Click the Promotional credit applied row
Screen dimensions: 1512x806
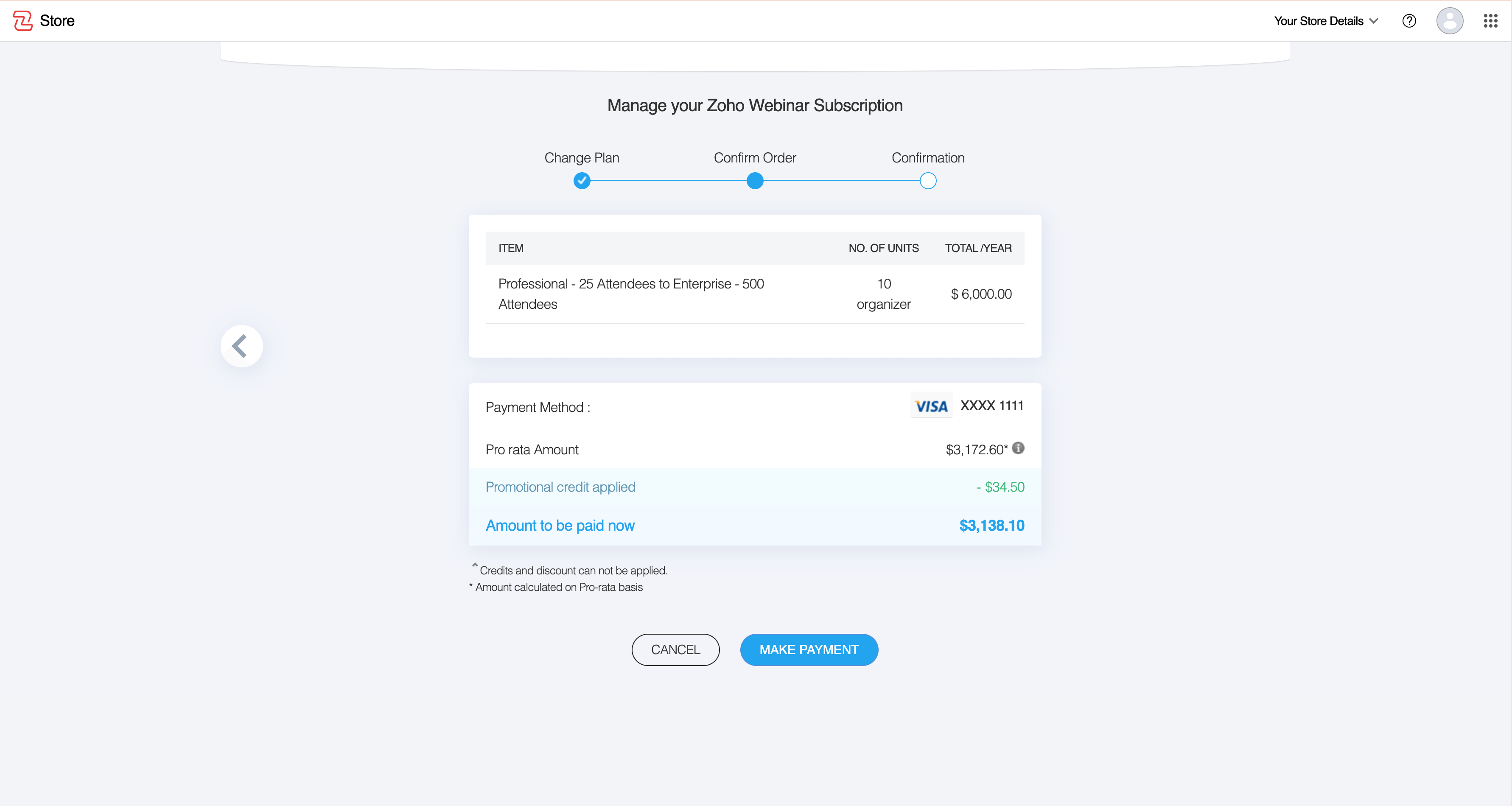tap(755, 487)
